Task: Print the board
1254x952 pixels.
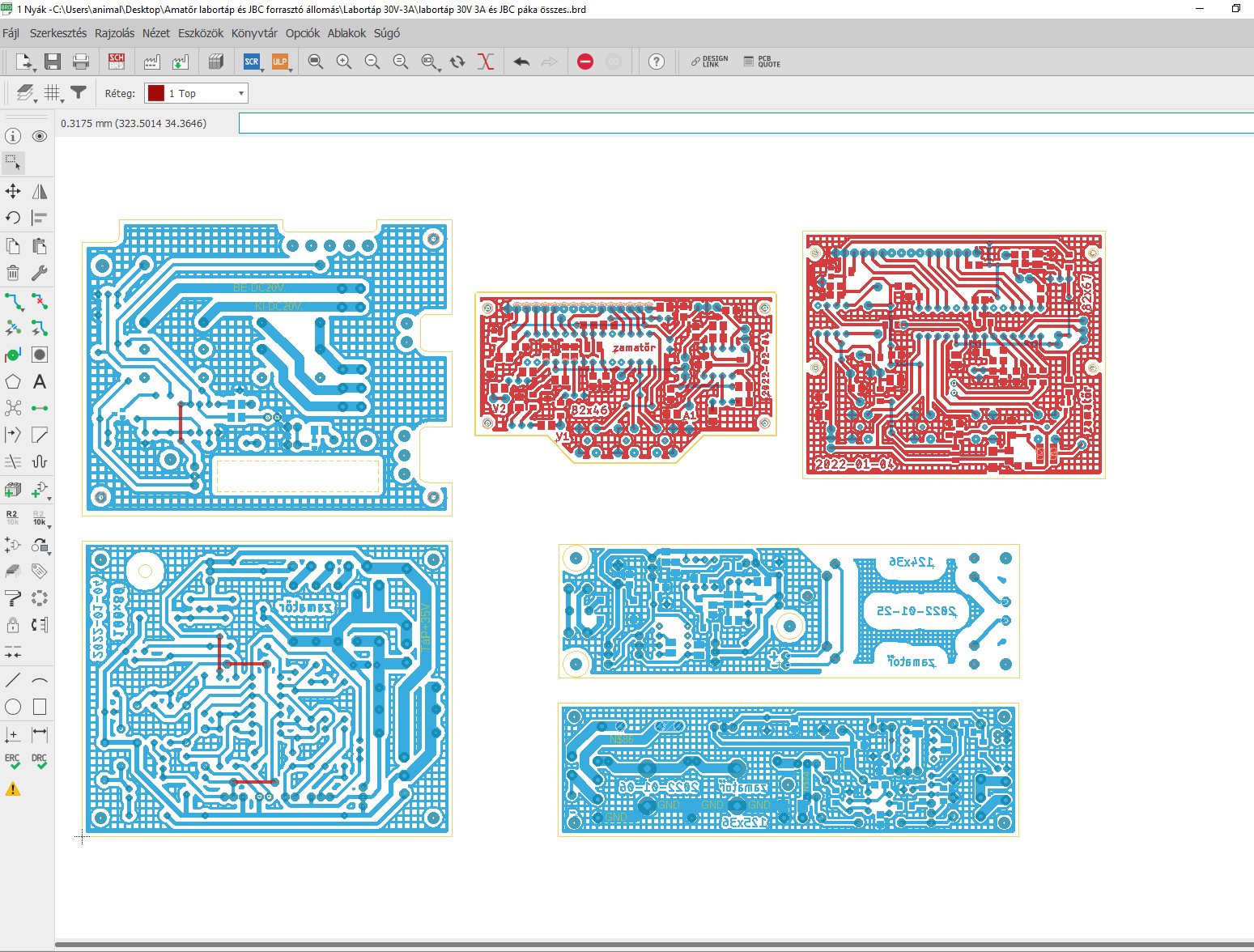Action: (x=81, y=62)
